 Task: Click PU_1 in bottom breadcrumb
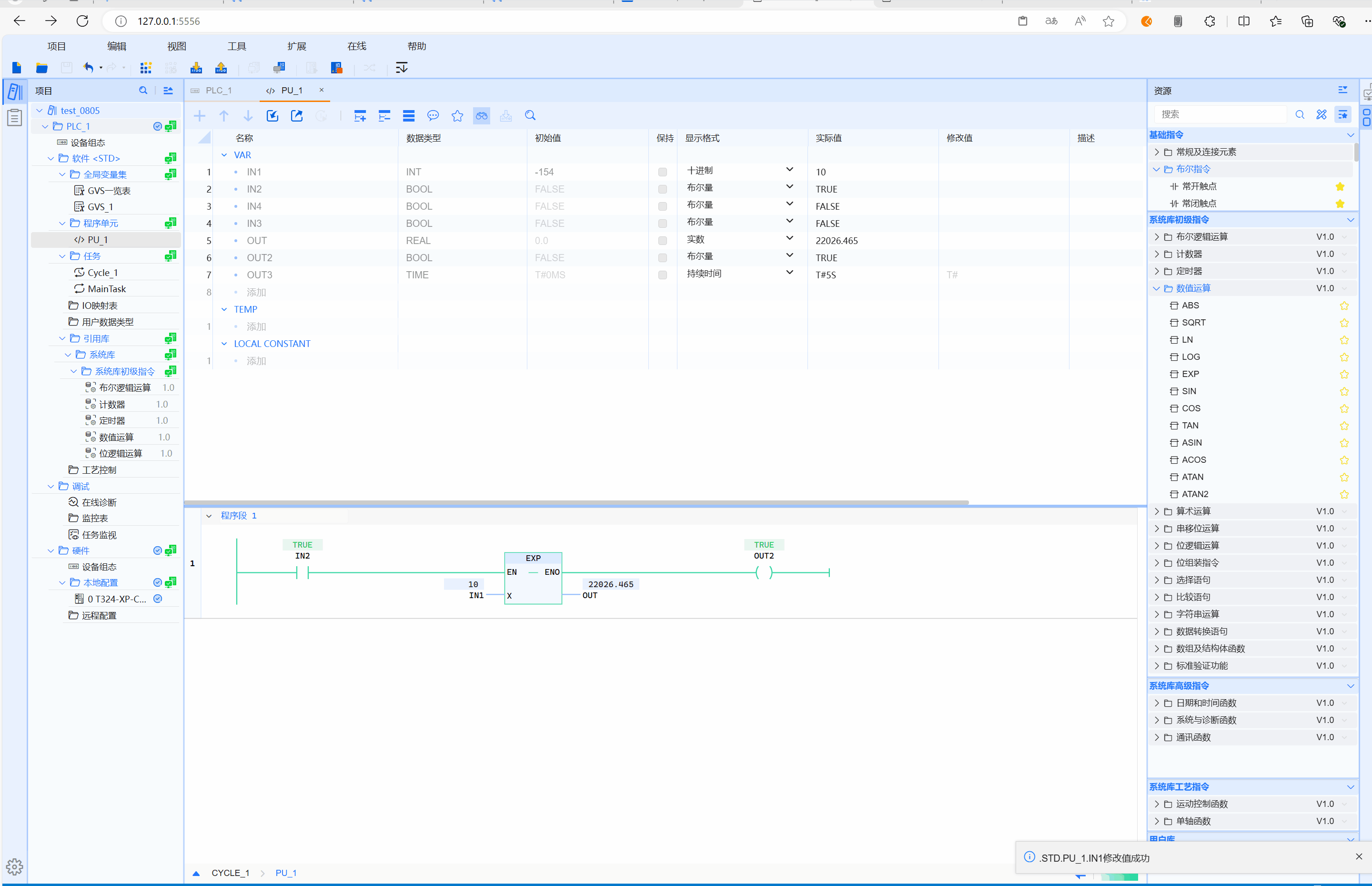point(286,873)
